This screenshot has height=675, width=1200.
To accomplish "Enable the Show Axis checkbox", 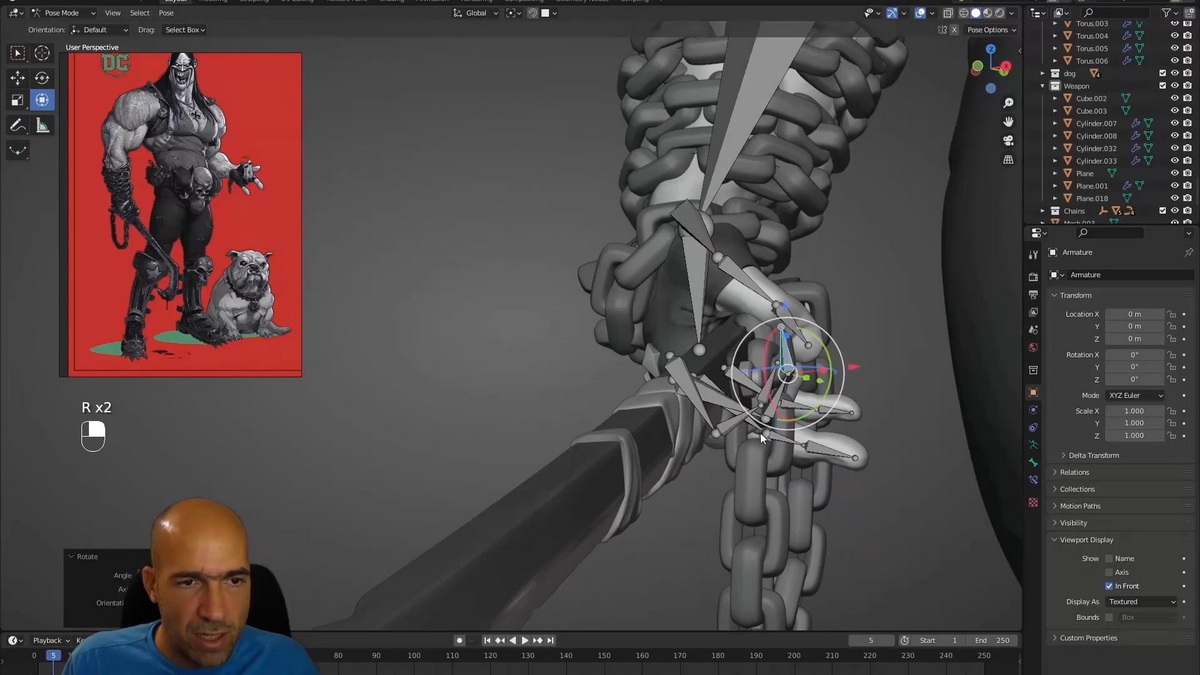I will pyautogui.click(x=1109, y=572).
